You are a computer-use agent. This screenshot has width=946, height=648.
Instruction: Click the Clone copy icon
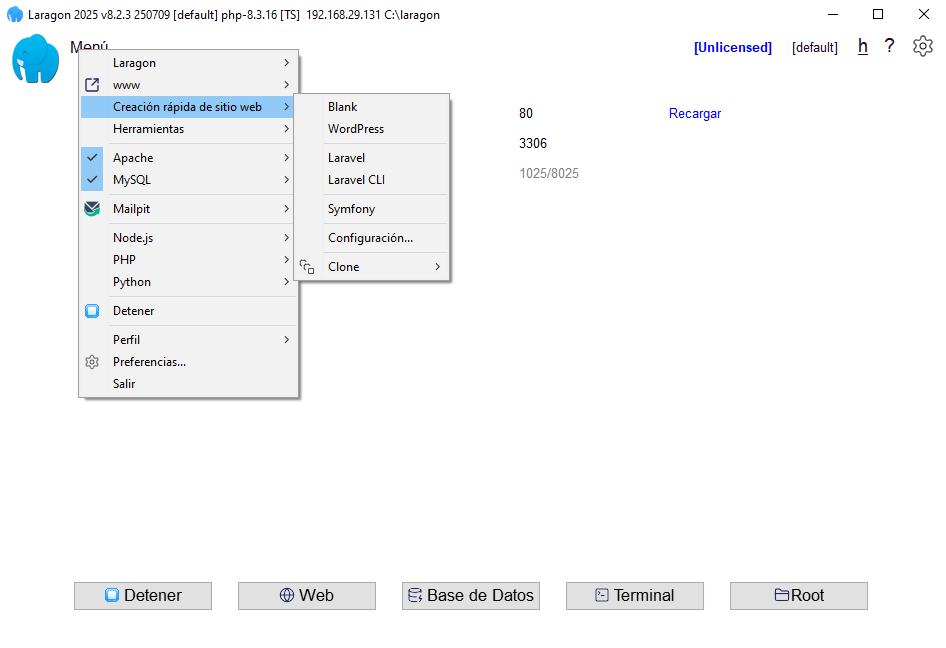307,267
